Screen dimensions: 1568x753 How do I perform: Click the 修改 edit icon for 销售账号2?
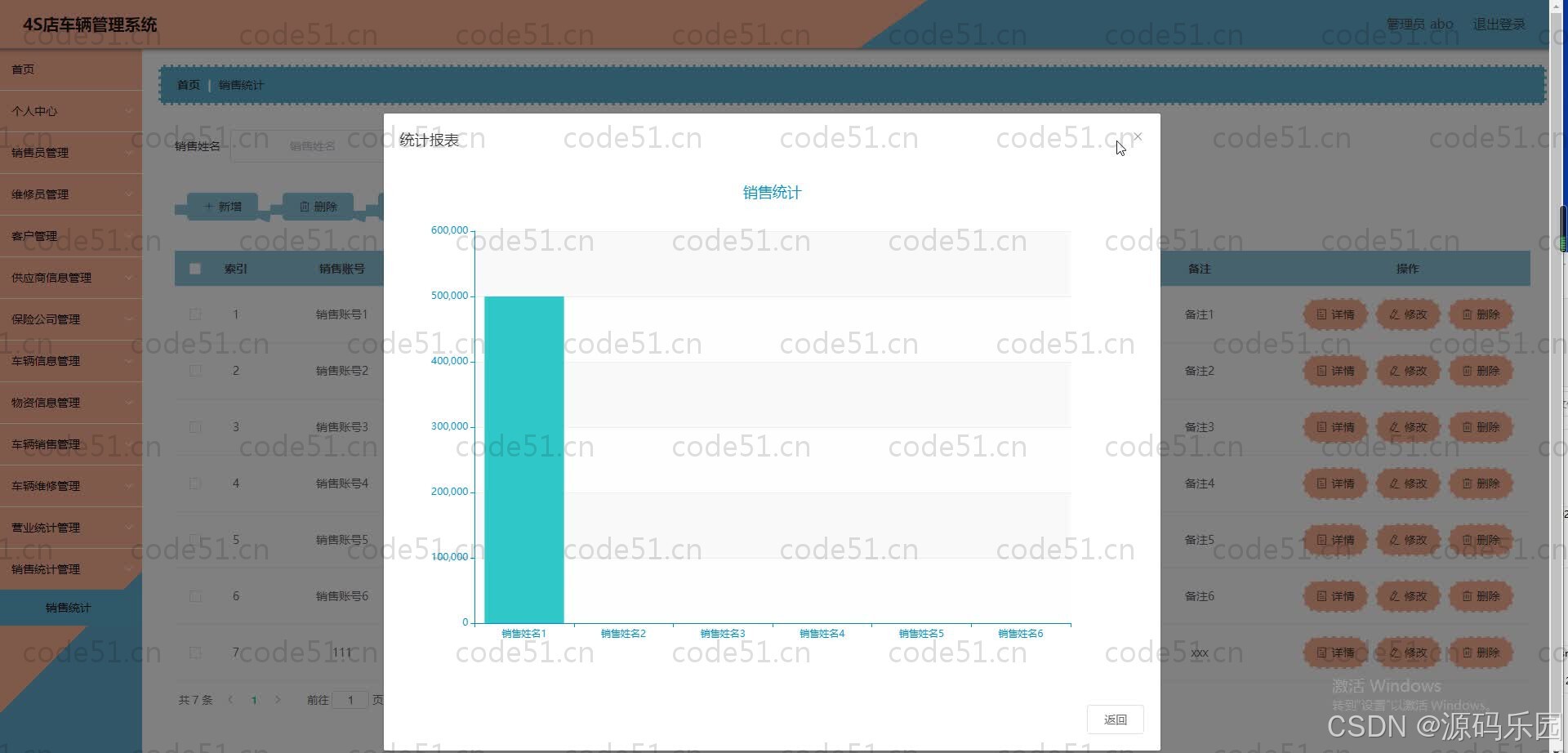coord(1406,370)
